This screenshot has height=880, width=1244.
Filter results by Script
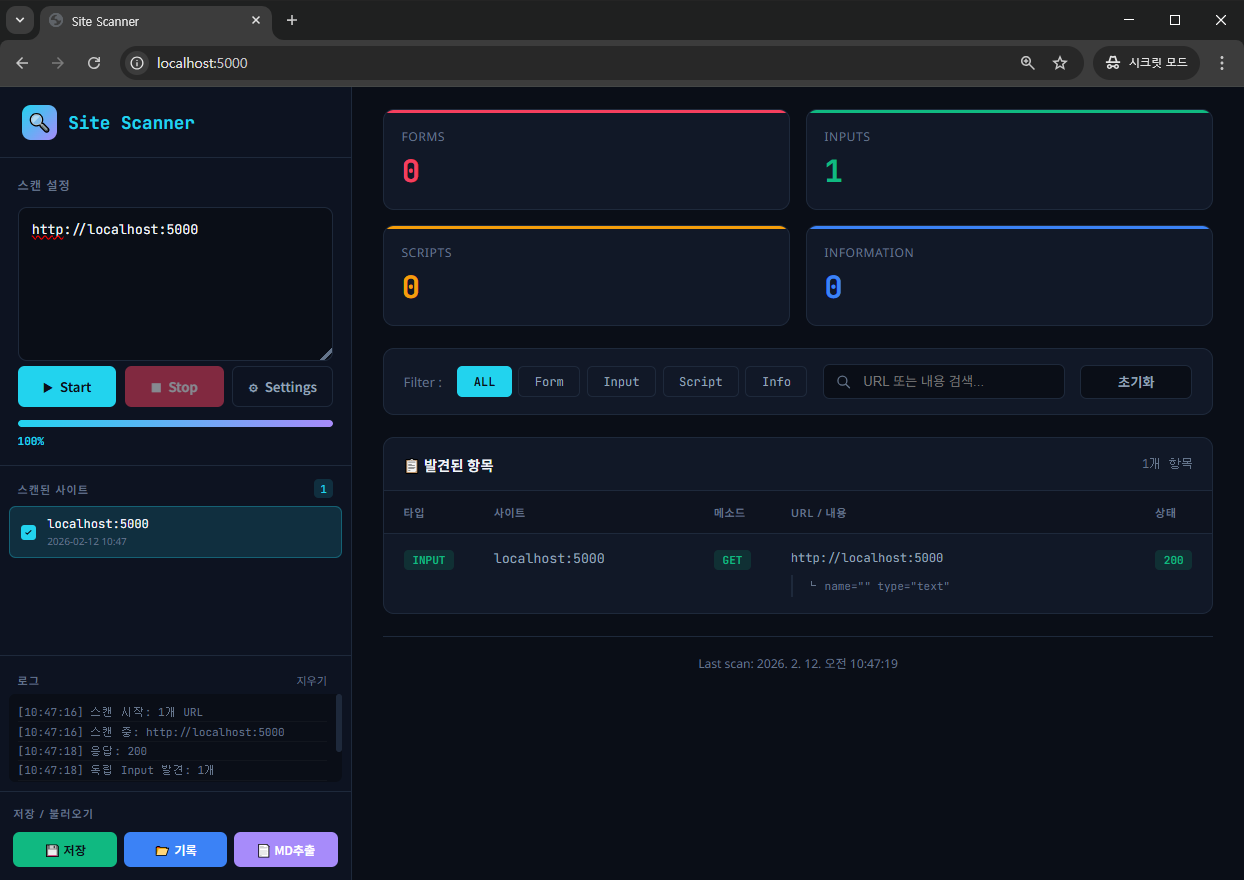pyautogui.click(x=700, y=382)
